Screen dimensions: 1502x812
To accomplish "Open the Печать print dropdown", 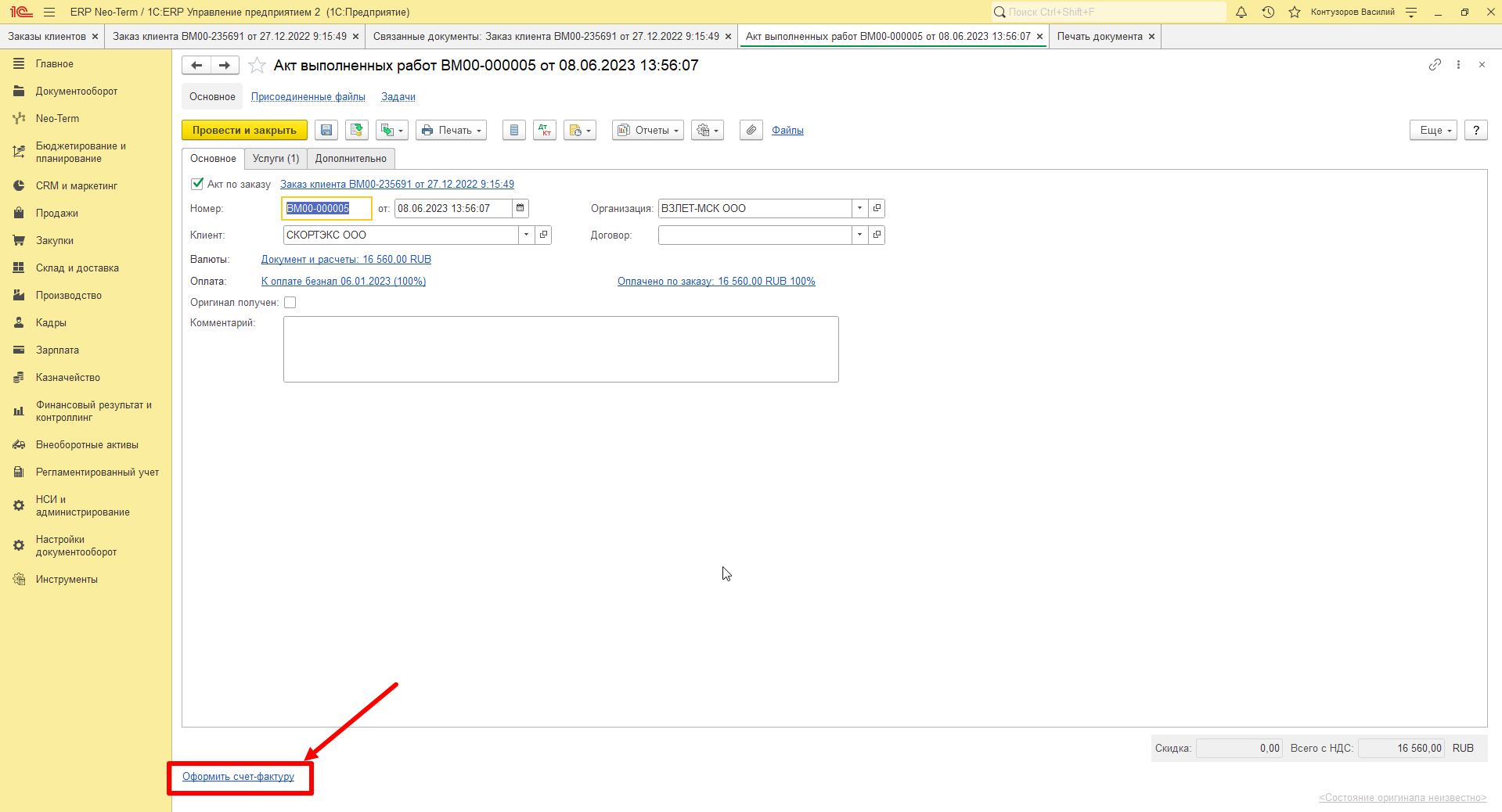I will (451, 131).
